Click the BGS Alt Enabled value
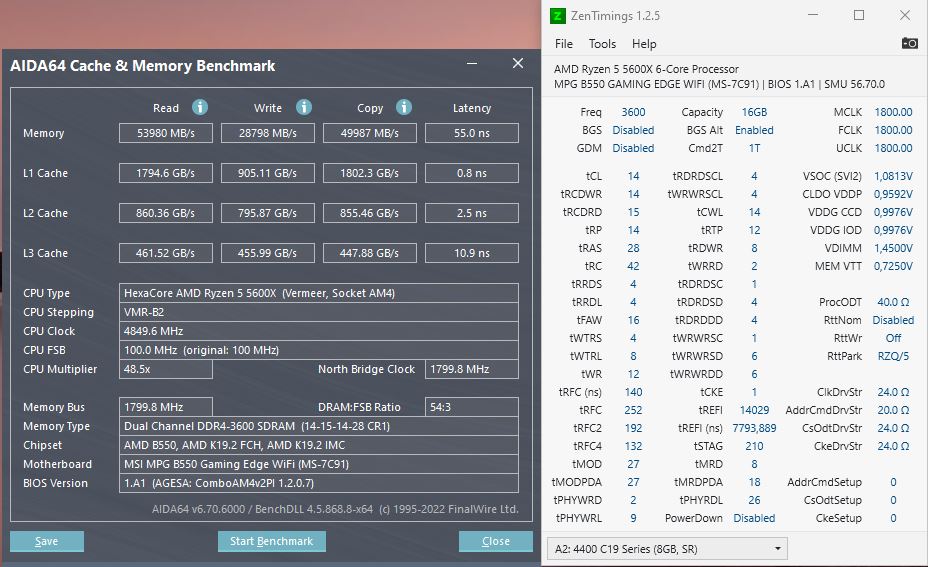The height and width of the screenshot is (567, 928). coord(754,130)
